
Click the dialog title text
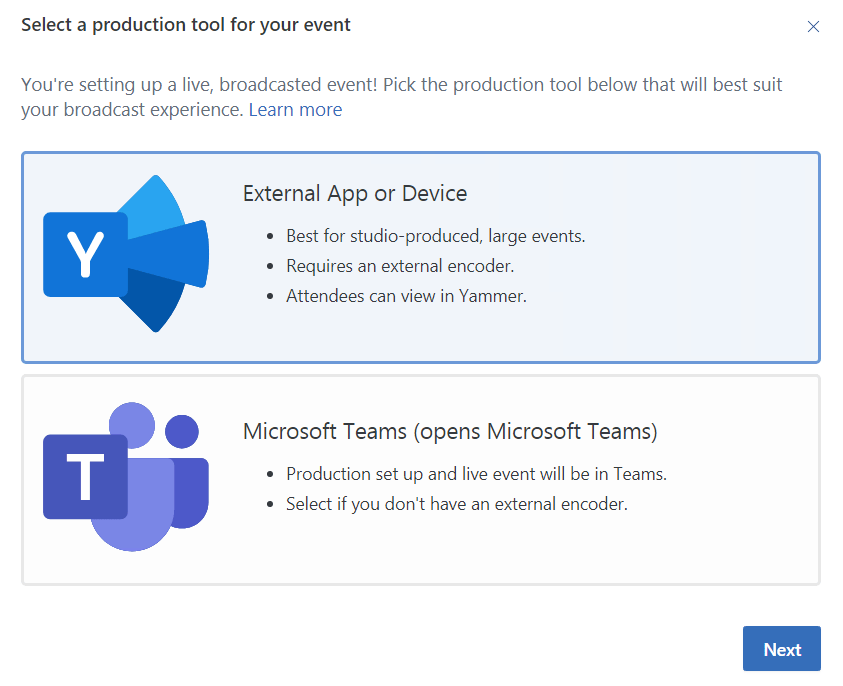tap(185, 24)
